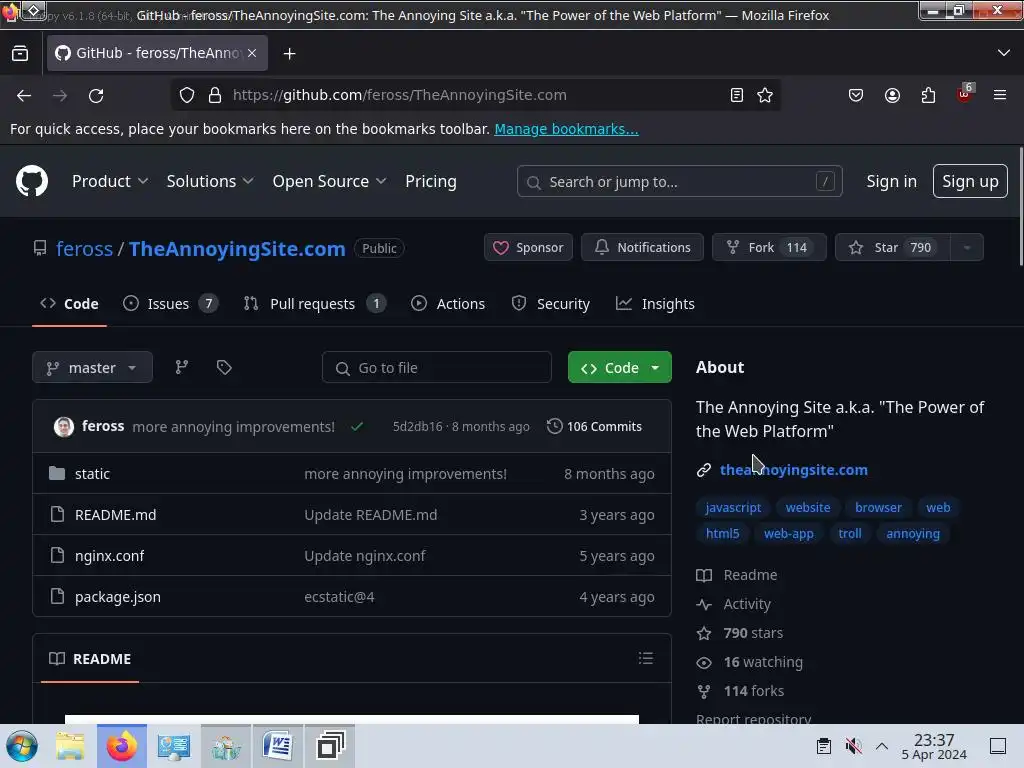Go back to previous page
Screen dimensions: 1024x768
click(x=24, y=95)
